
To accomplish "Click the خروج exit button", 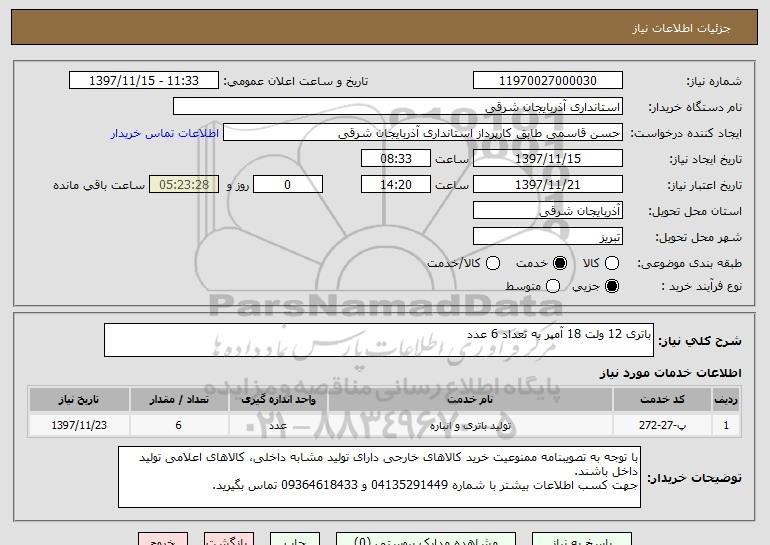I will [x=163, y=539].
